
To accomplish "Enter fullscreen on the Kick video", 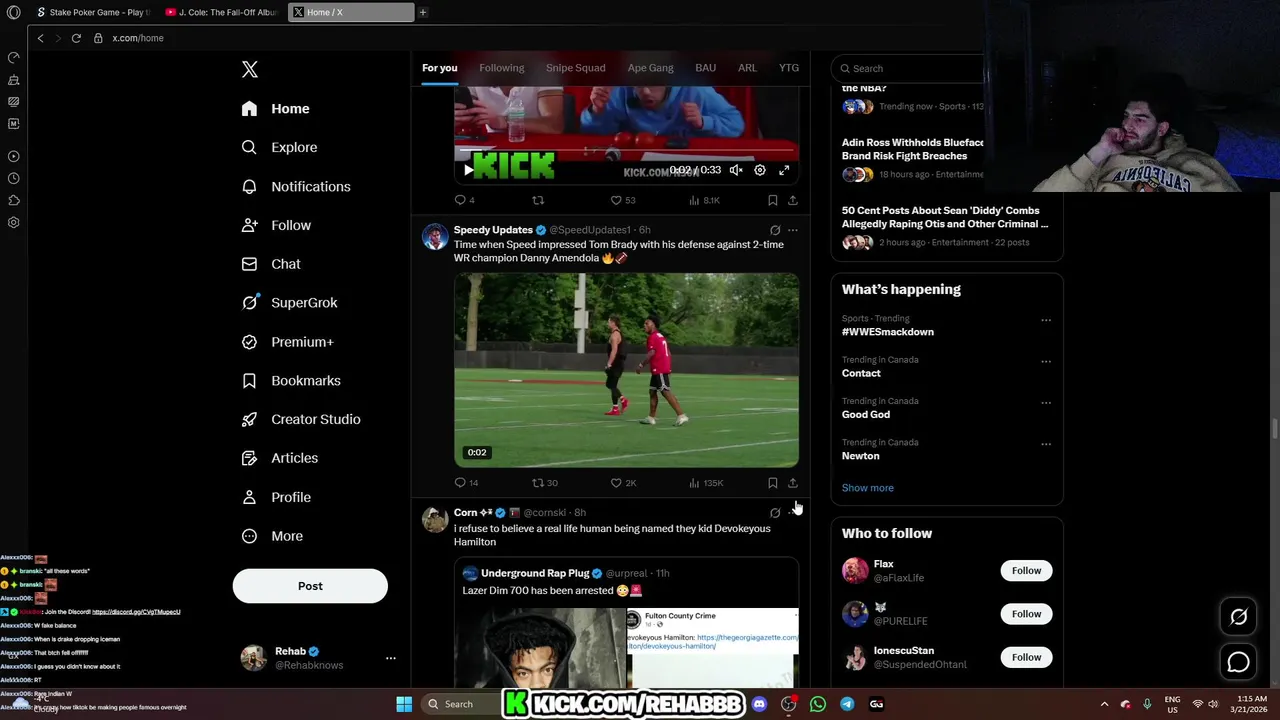I will pos(784,170).
